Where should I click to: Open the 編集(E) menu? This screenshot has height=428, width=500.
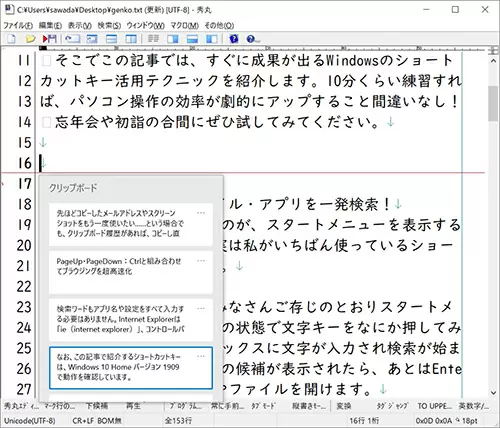50,25
